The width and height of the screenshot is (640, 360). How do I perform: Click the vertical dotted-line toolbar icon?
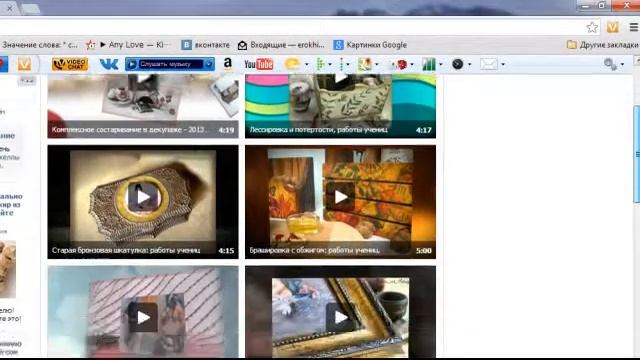click(x=342, y=64)
